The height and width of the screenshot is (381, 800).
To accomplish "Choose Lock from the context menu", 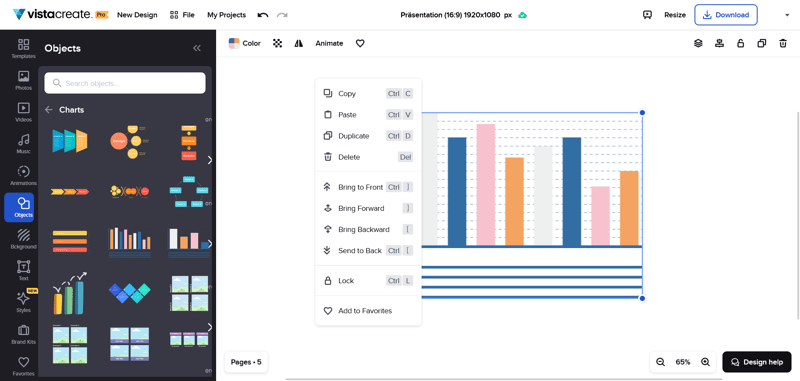I will [x=368, y=281].
